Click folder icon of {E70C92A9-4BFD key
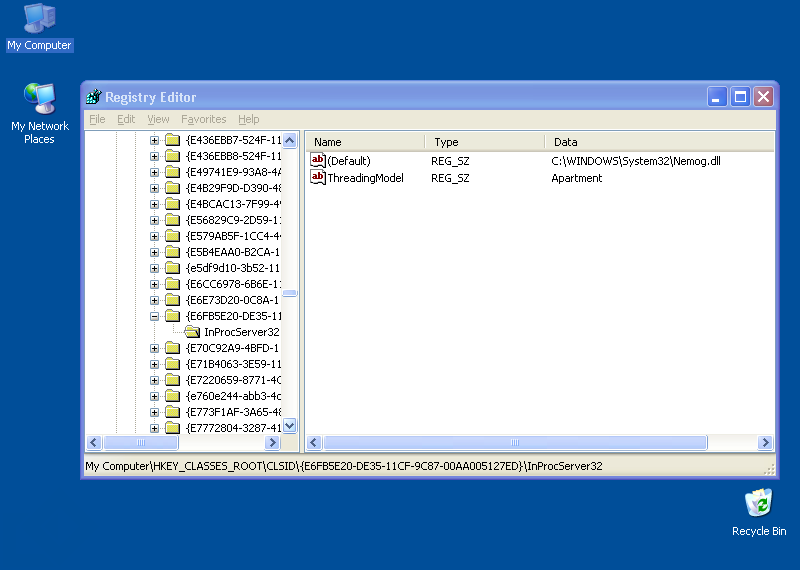 [x=173, y=348]
